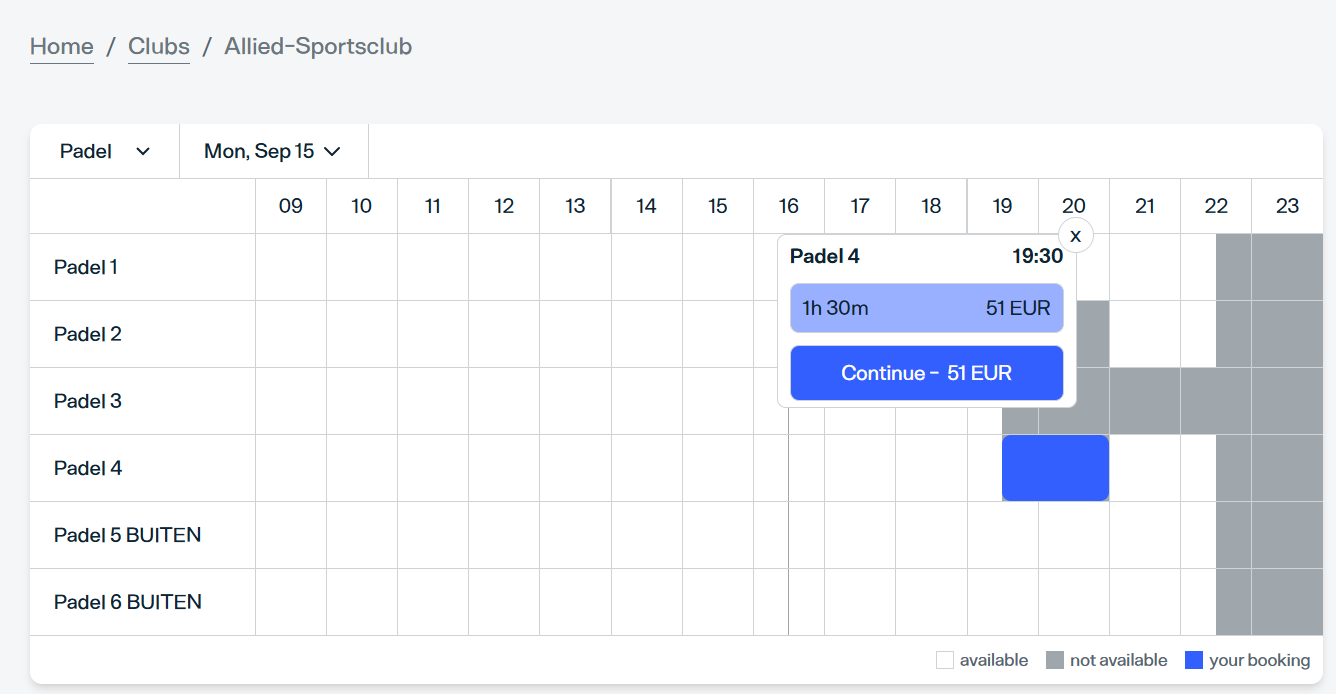The width and height of the screenshot is (1336, 694).
Task: Open the Clubs breadcrumb link
Action: [159, 47]
